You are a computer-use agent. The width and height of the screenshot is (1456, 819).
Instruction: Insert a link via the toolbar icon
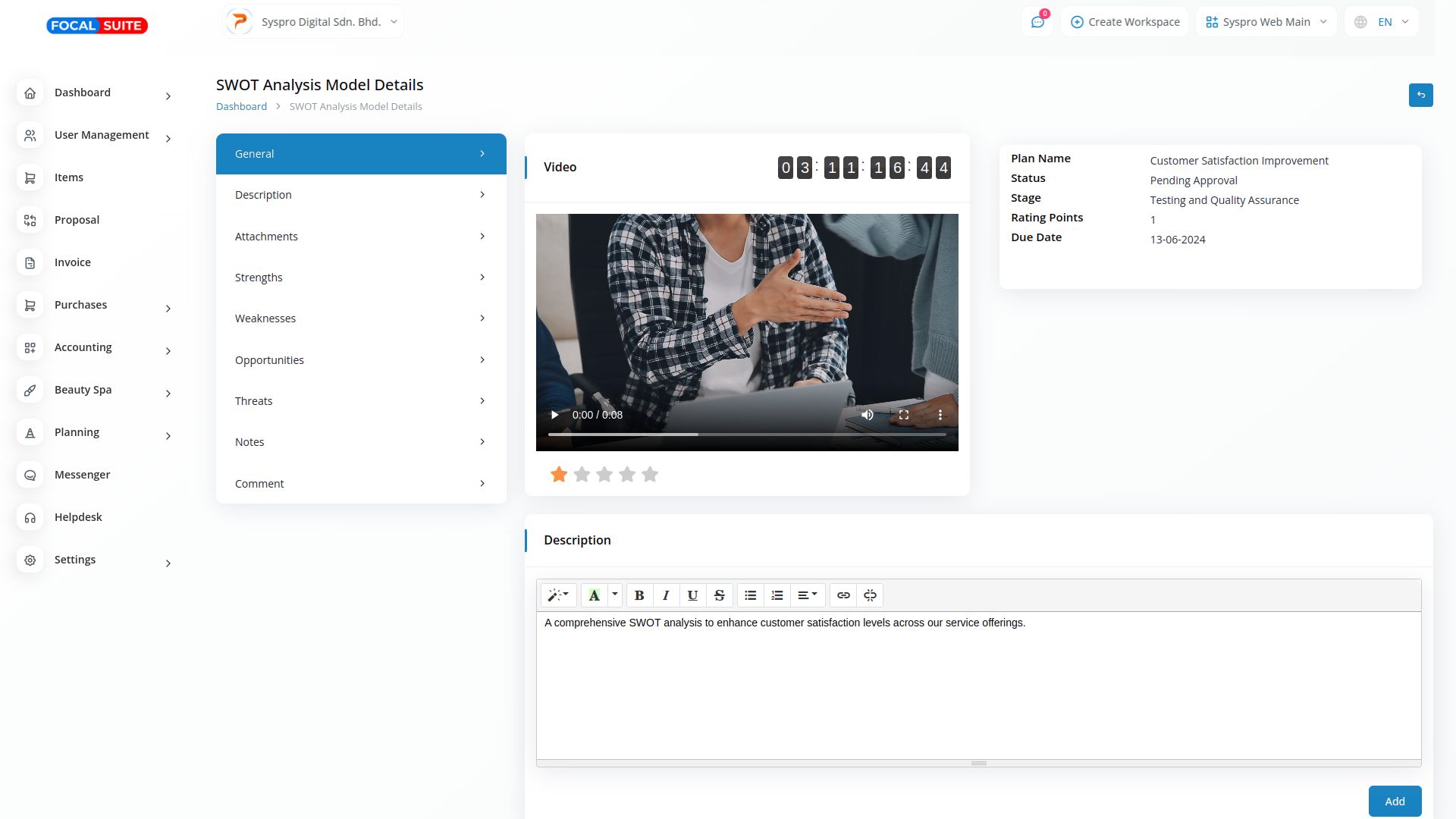pyautogui.click(x=843, y=595)
